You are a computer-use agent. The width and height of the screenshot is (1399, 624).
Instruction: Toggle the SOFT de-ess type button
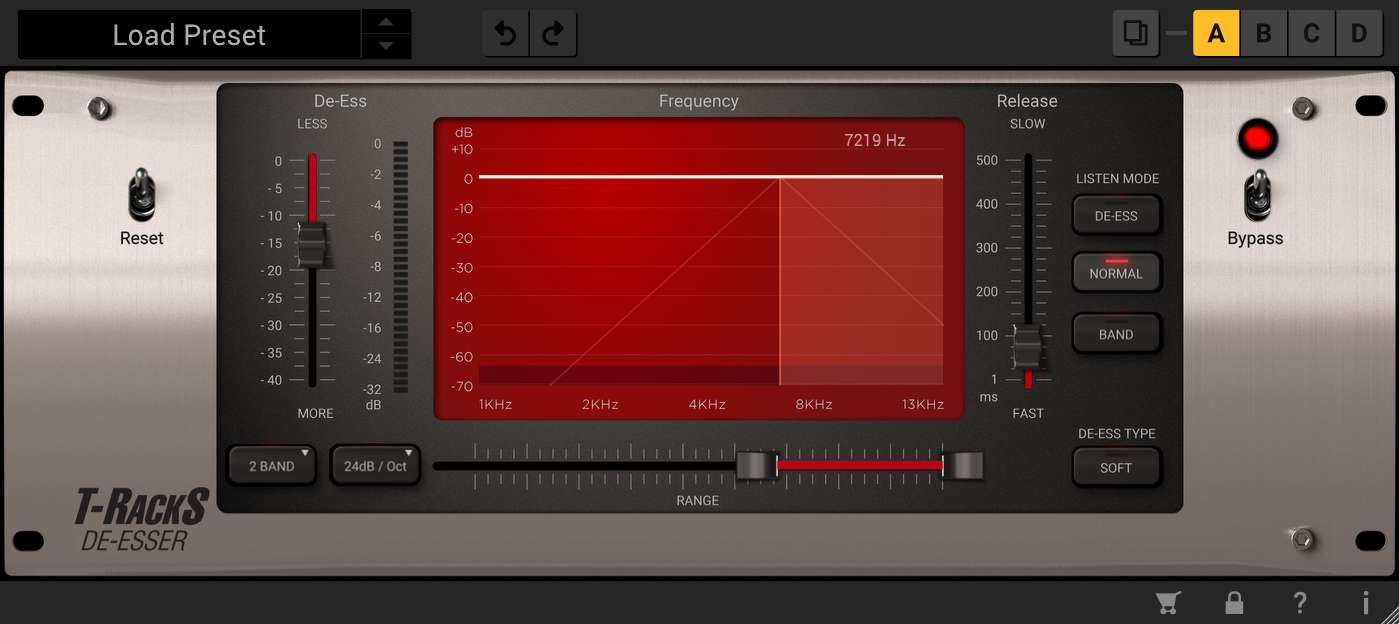1116,467
